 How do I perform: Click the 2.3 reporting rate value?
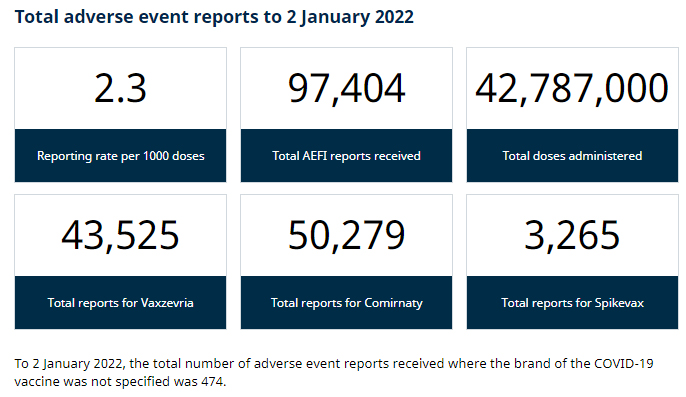(120, 88)
